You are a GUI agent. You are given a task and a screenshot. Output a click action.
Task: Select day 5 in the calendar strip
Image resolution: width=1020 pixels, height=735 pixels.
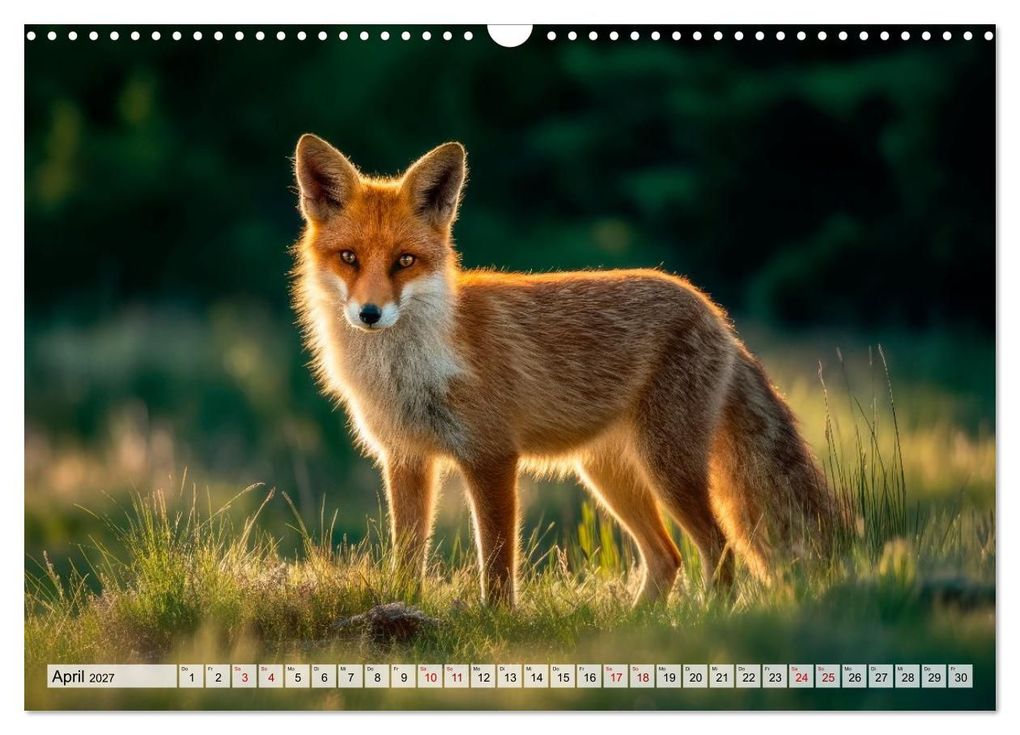pyautogui.click(x=297, y=676)
